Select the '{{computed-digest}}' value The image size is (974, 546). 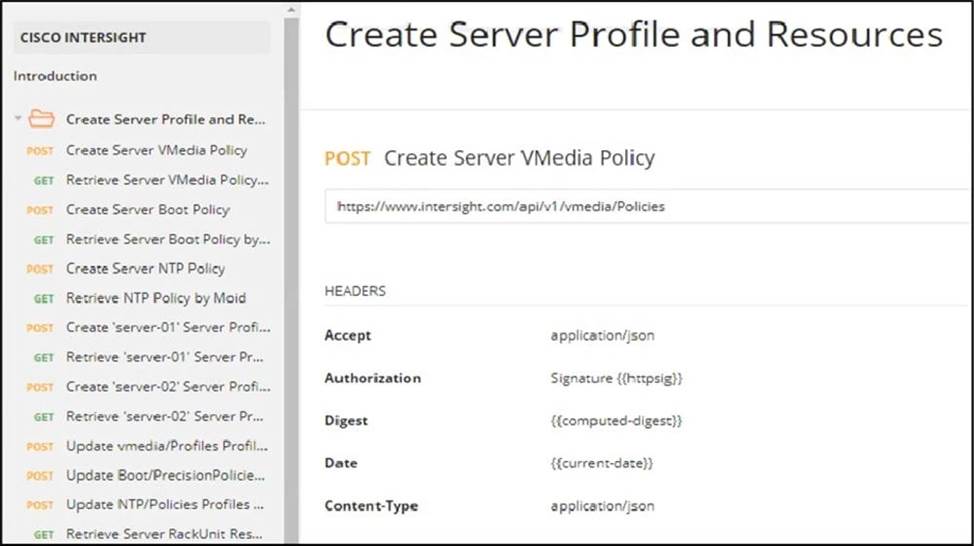click(x=616, y=421)
